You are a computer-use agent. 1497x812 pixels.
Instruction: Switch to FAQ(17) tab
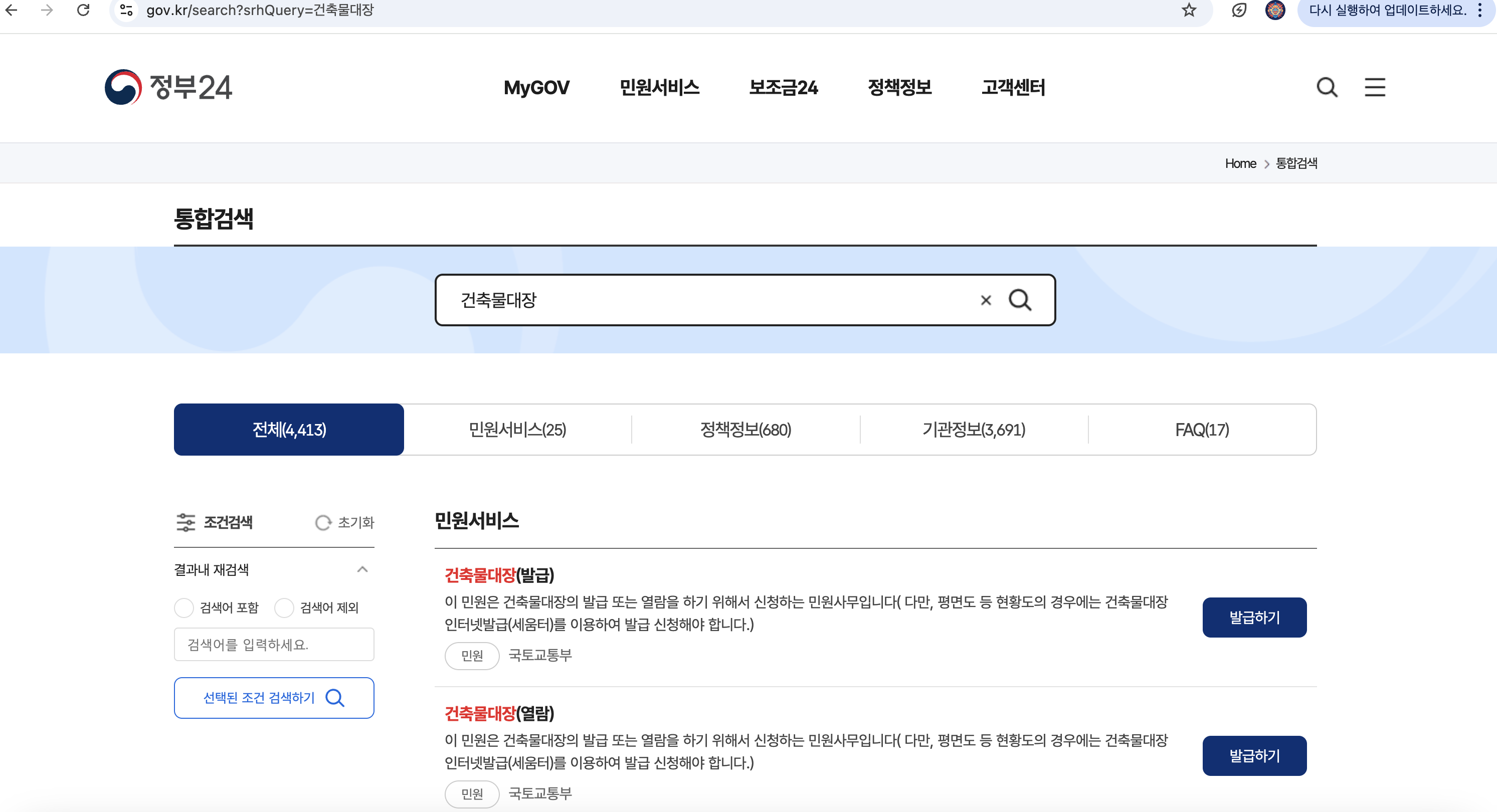click(1202, 430)
